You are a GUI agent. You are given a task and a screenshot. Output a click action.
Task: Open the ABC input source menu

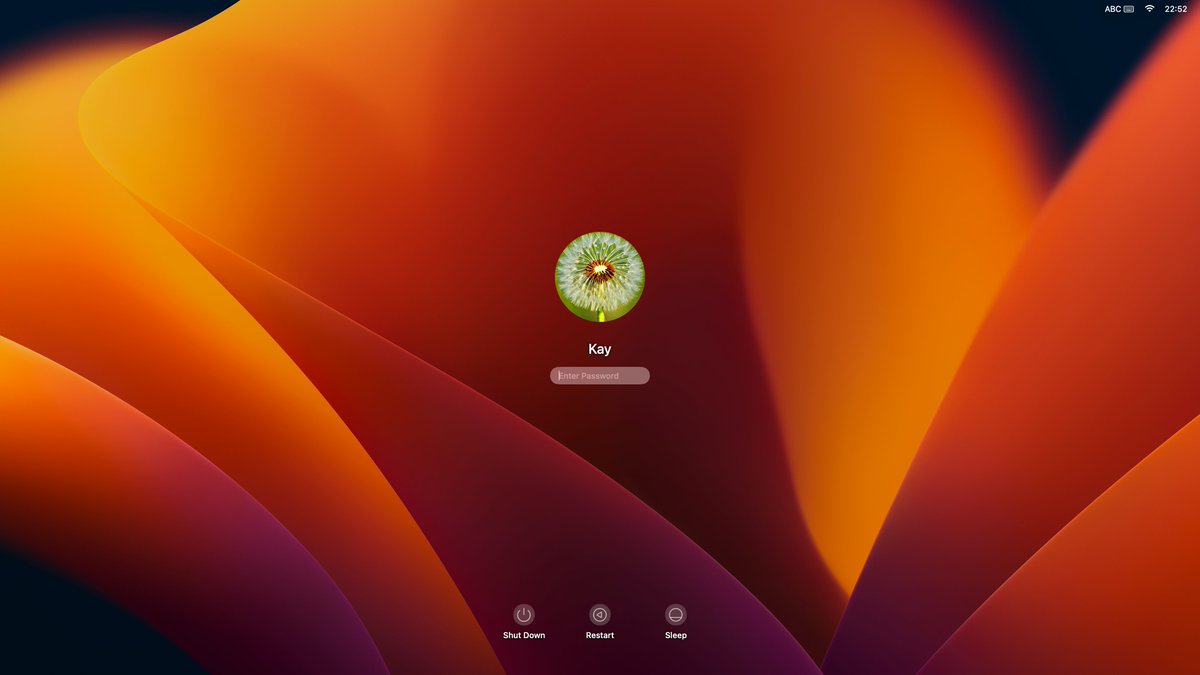click(x=1119, y=9)
